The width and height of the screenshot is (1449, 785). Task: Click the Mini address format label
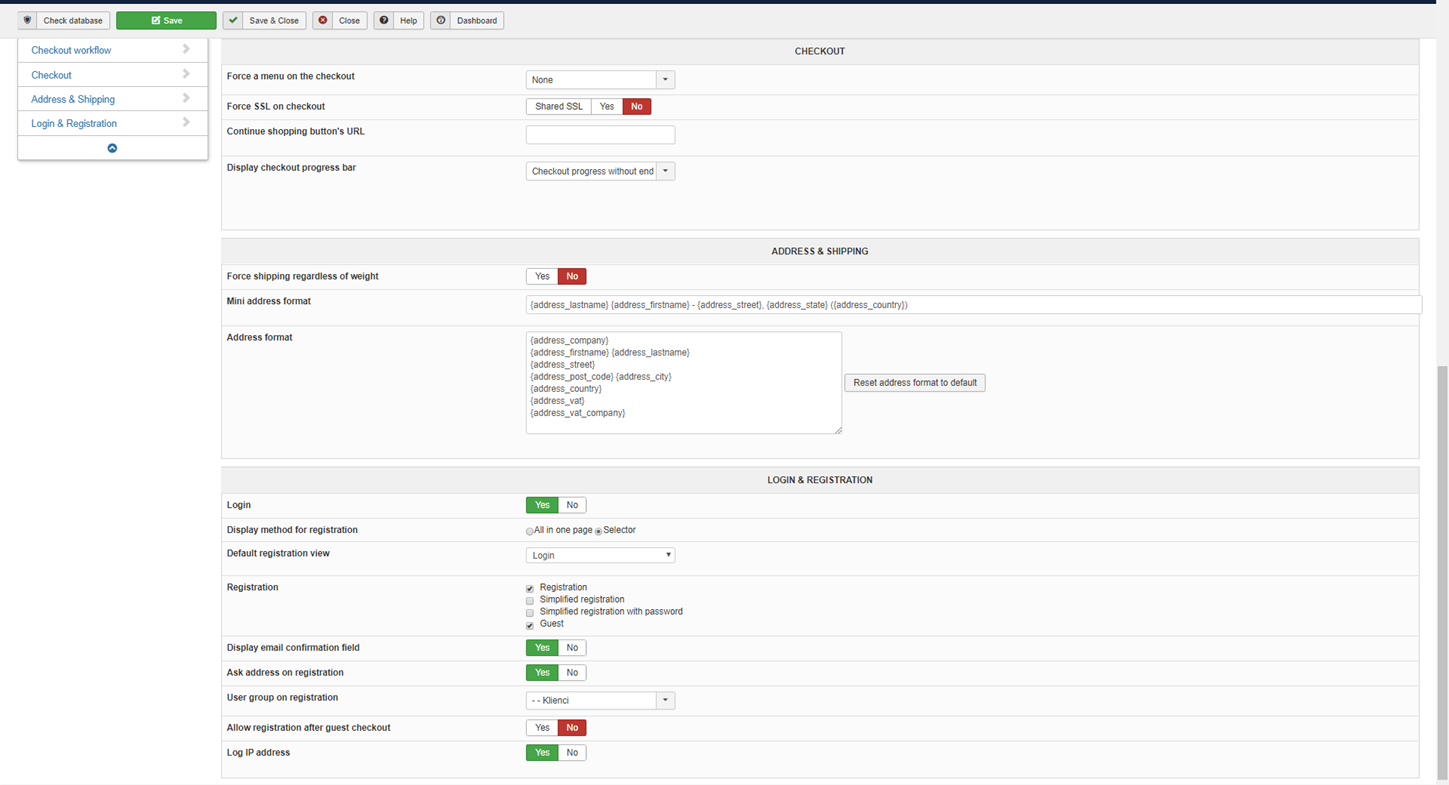tap(269, 301)
